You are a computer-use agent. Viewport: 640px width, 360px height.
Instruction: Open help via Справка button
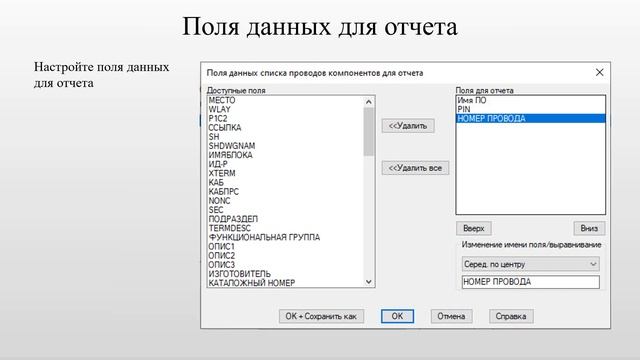pos(511,316)
